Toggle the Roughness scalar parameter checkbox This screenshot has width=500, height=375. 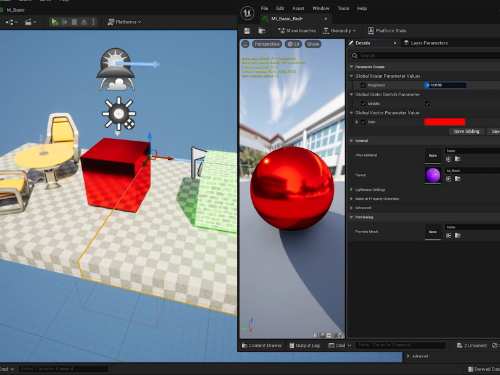point(363,85)
